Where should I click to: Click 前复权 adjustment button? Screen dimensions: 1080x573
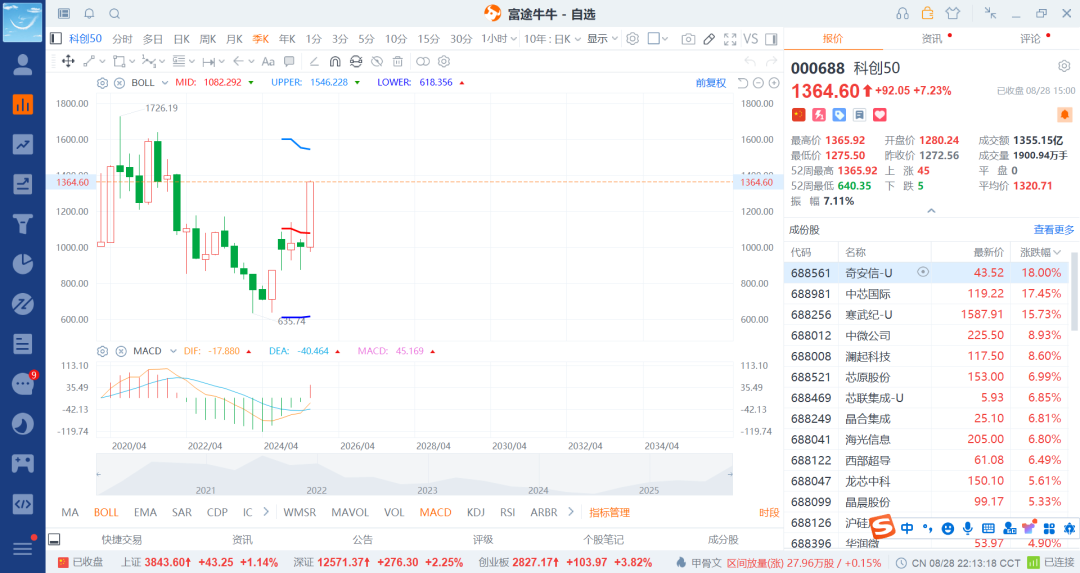coord(711,83)
